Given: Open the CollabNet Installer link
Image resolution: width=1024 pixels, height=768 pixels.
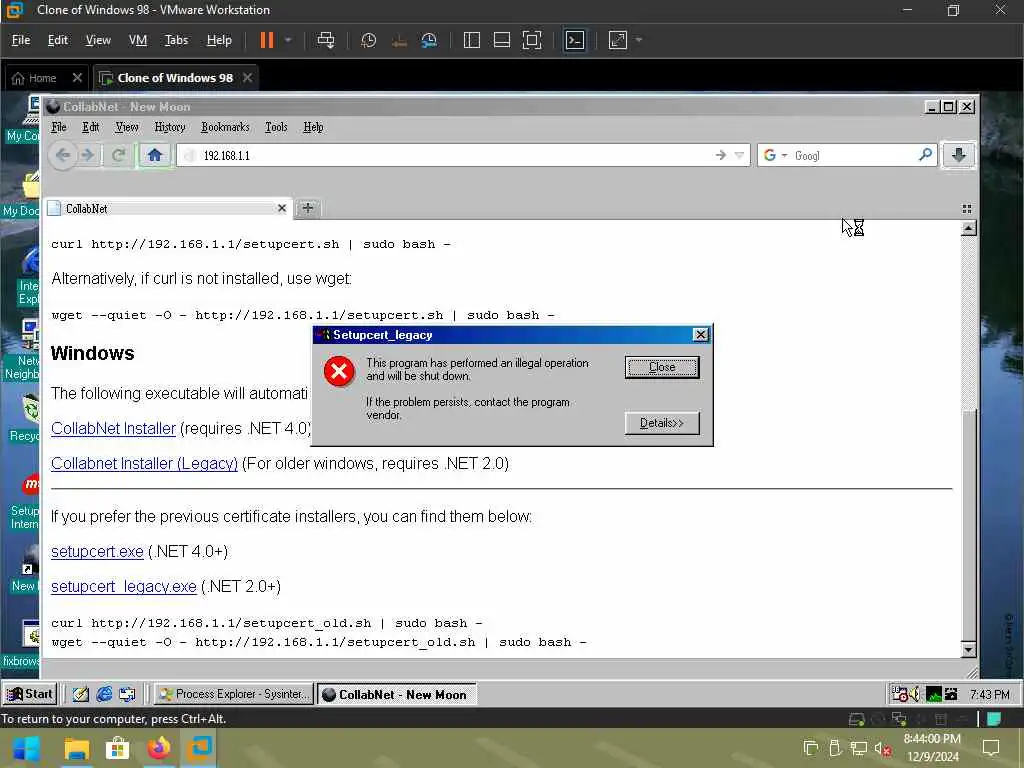Looking at the screenshot, I should tap(113, 428).
